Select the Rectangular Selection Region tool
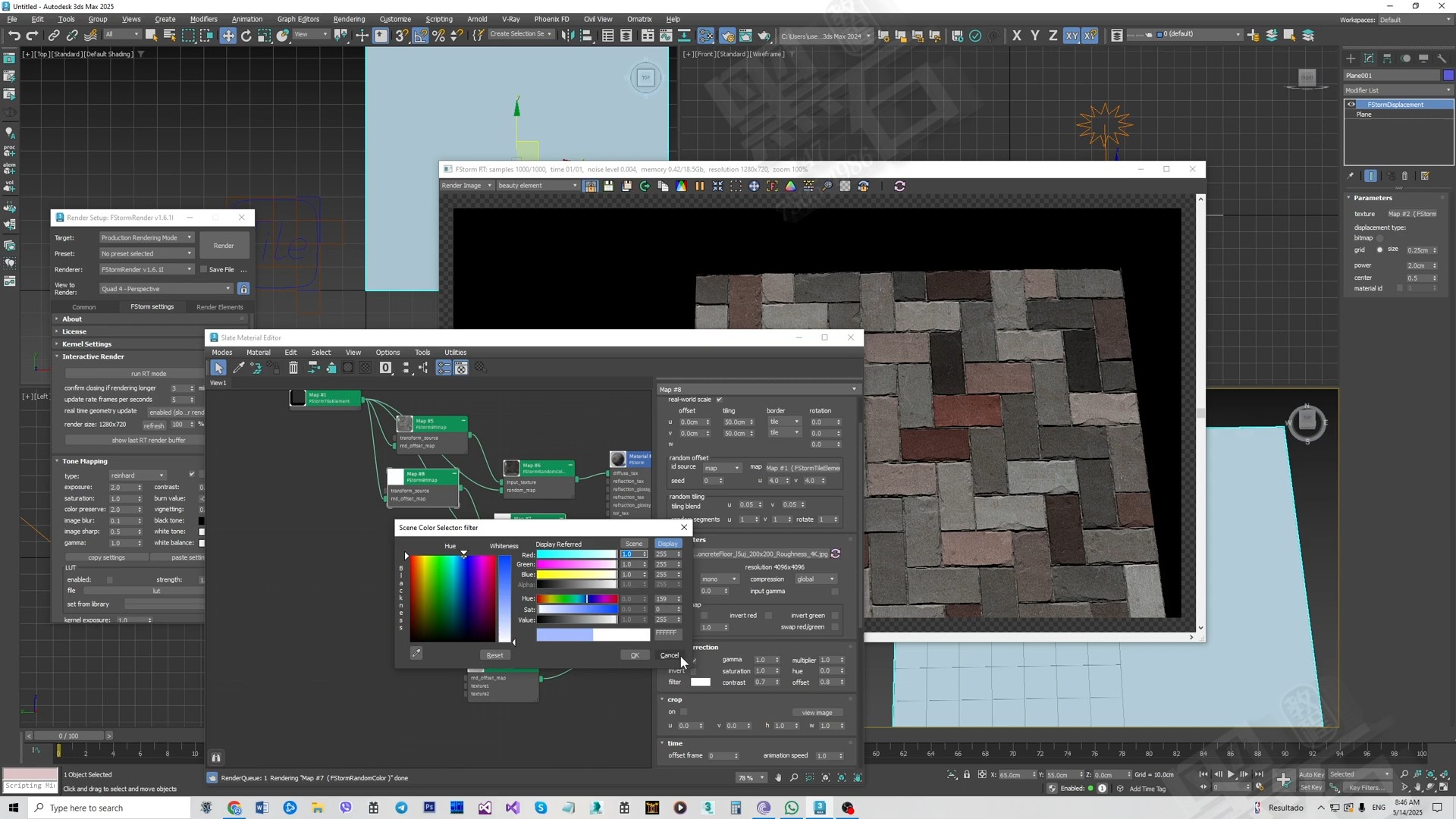The width and height of the screenshot is (1456, 819). point(188,36)
